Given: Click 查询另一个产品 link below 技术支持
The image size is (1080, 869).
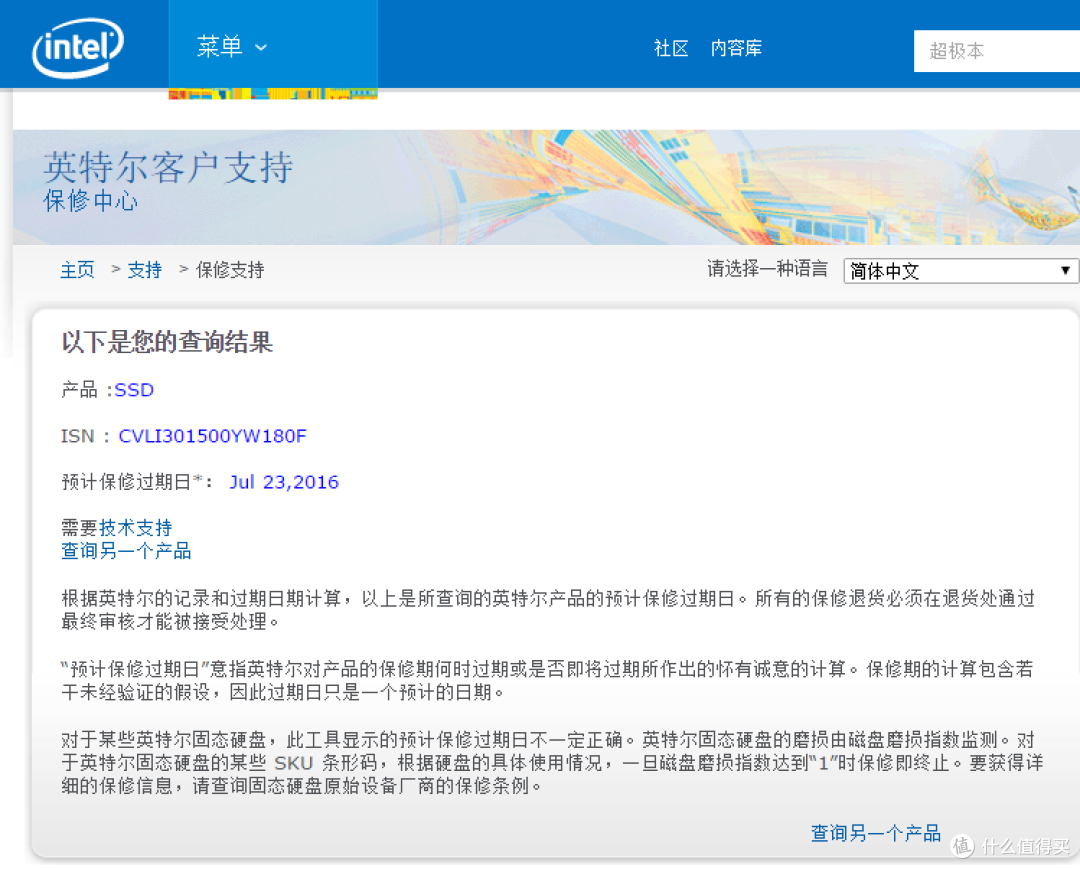Looking at the screenshot, I should tap(126, 551).
